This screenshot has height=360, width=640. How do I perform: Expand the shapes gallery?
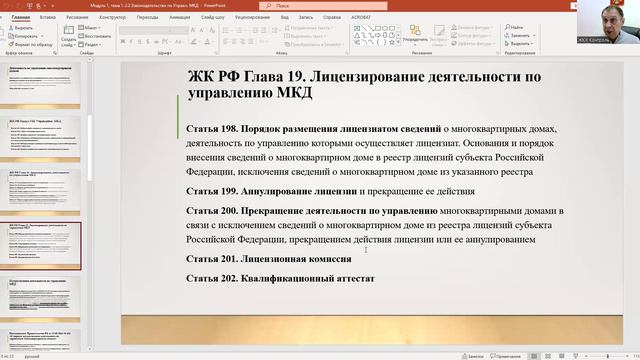[398, 42]
